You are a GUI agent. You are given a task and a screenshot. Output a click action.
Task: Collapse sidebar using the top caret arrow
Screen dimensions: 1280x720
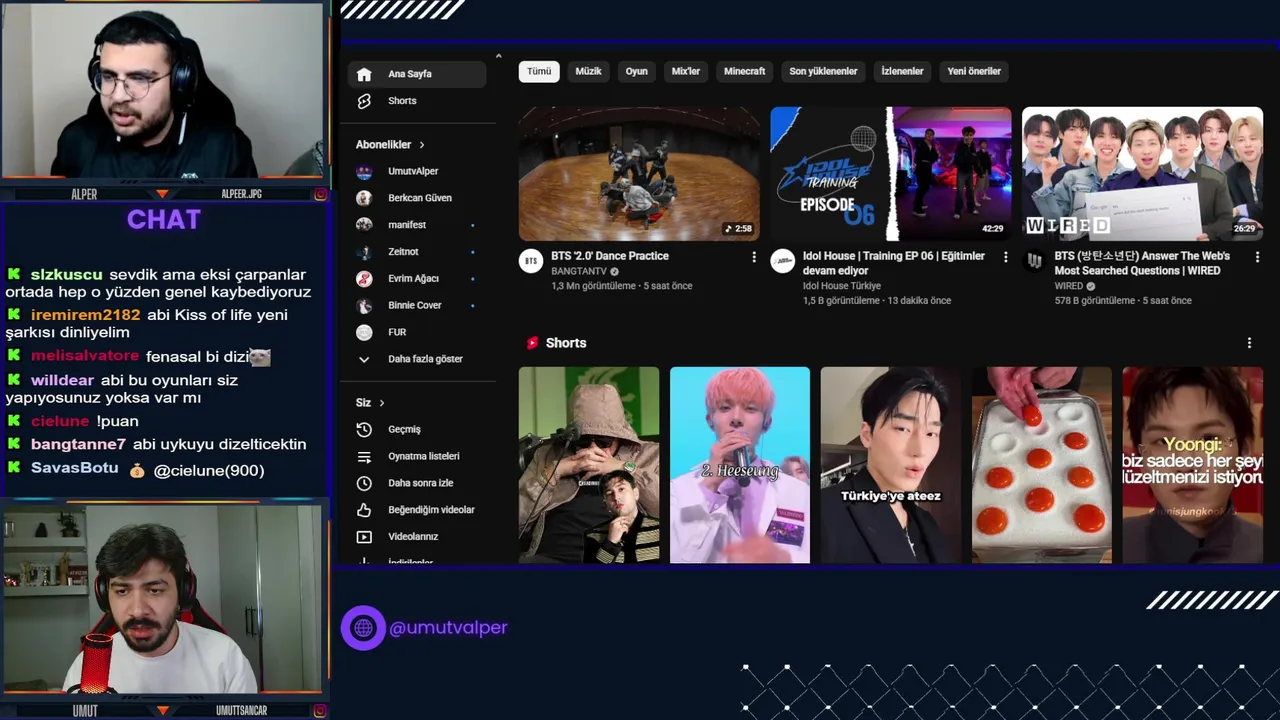[x=498, y=56]
